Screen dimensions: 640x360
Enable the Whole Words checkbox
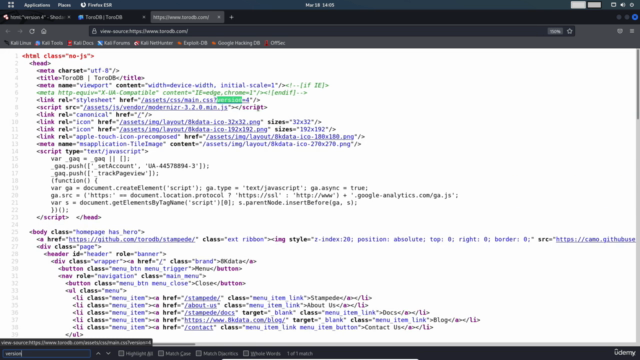tap(246, 353)
